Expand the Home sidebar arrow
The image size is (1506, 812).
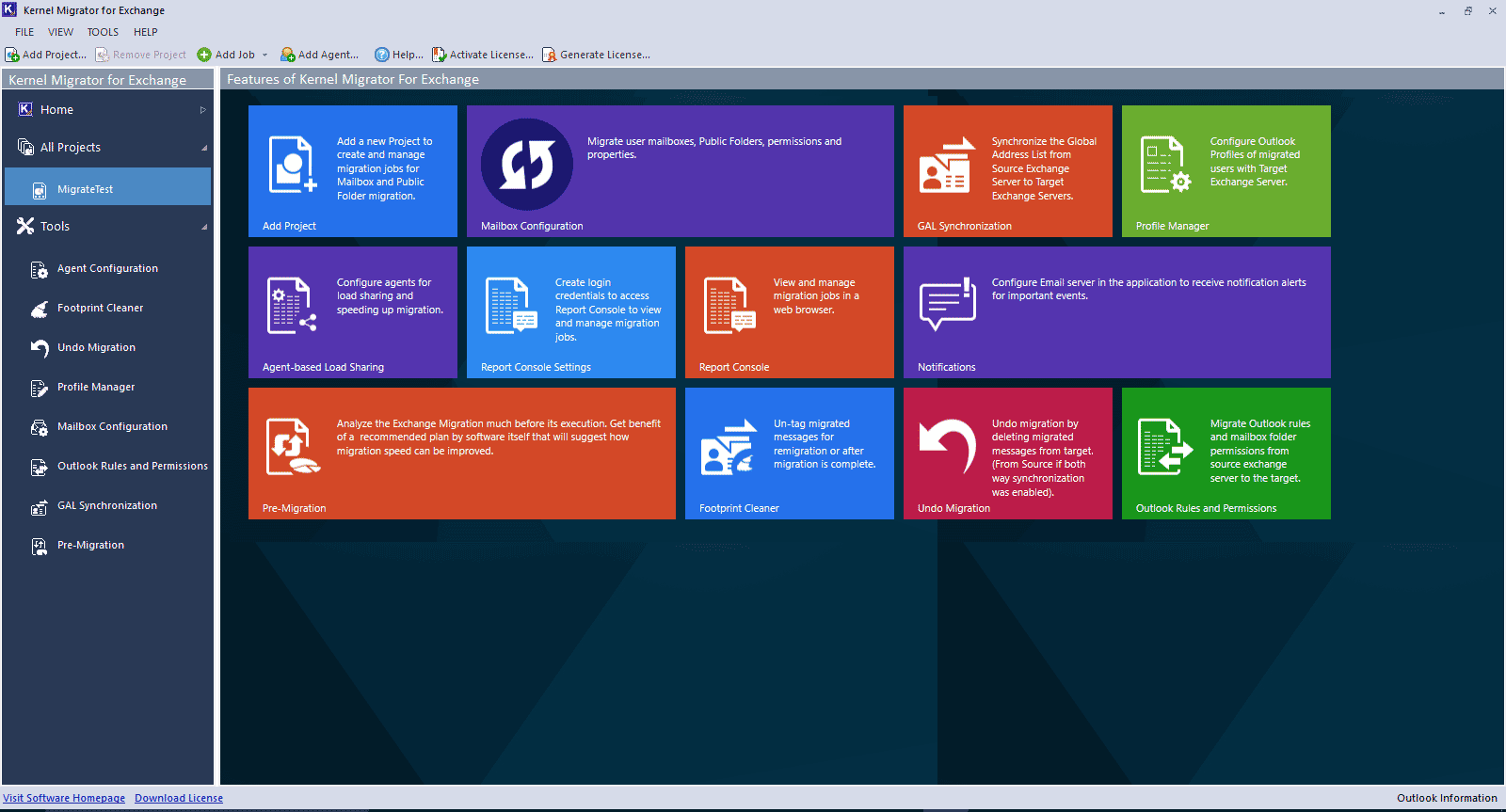click(x=202, y=110)
